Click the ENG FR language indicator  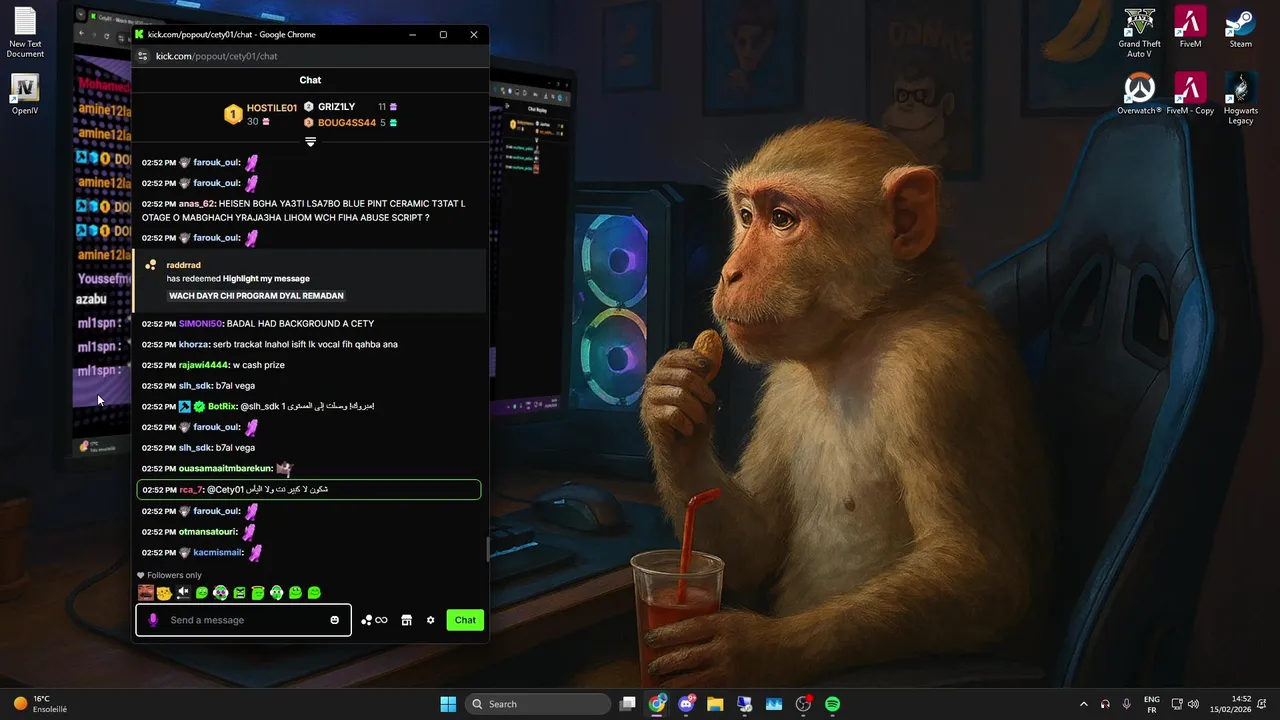coord(1151,704)
